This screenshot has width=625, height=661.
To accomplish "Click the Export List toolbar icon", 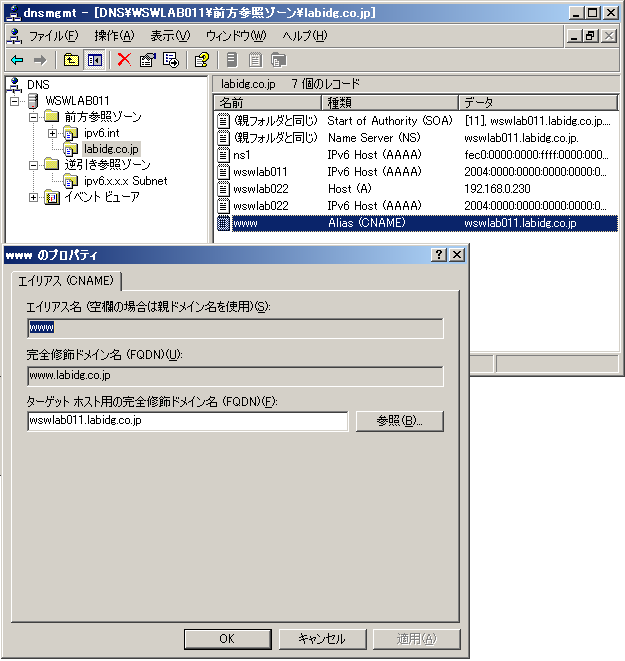I will pyautogui.click(x=170, y=60).
